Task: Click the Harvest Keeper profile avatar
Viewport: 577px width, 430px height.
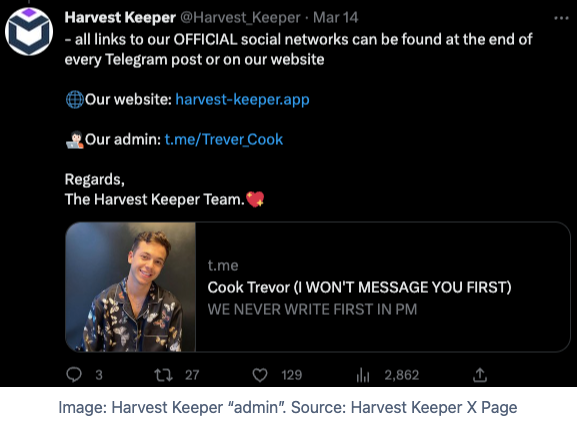Action: tap(29, 32)
